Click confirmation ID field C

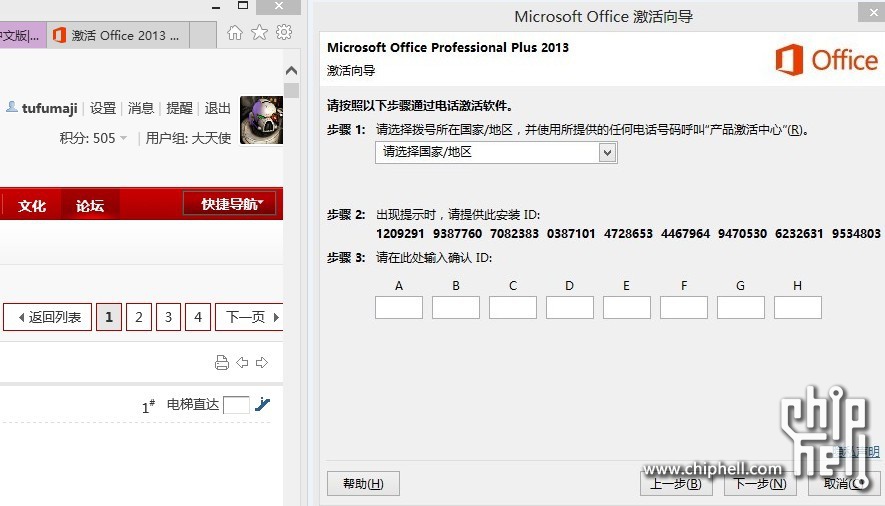513,307
